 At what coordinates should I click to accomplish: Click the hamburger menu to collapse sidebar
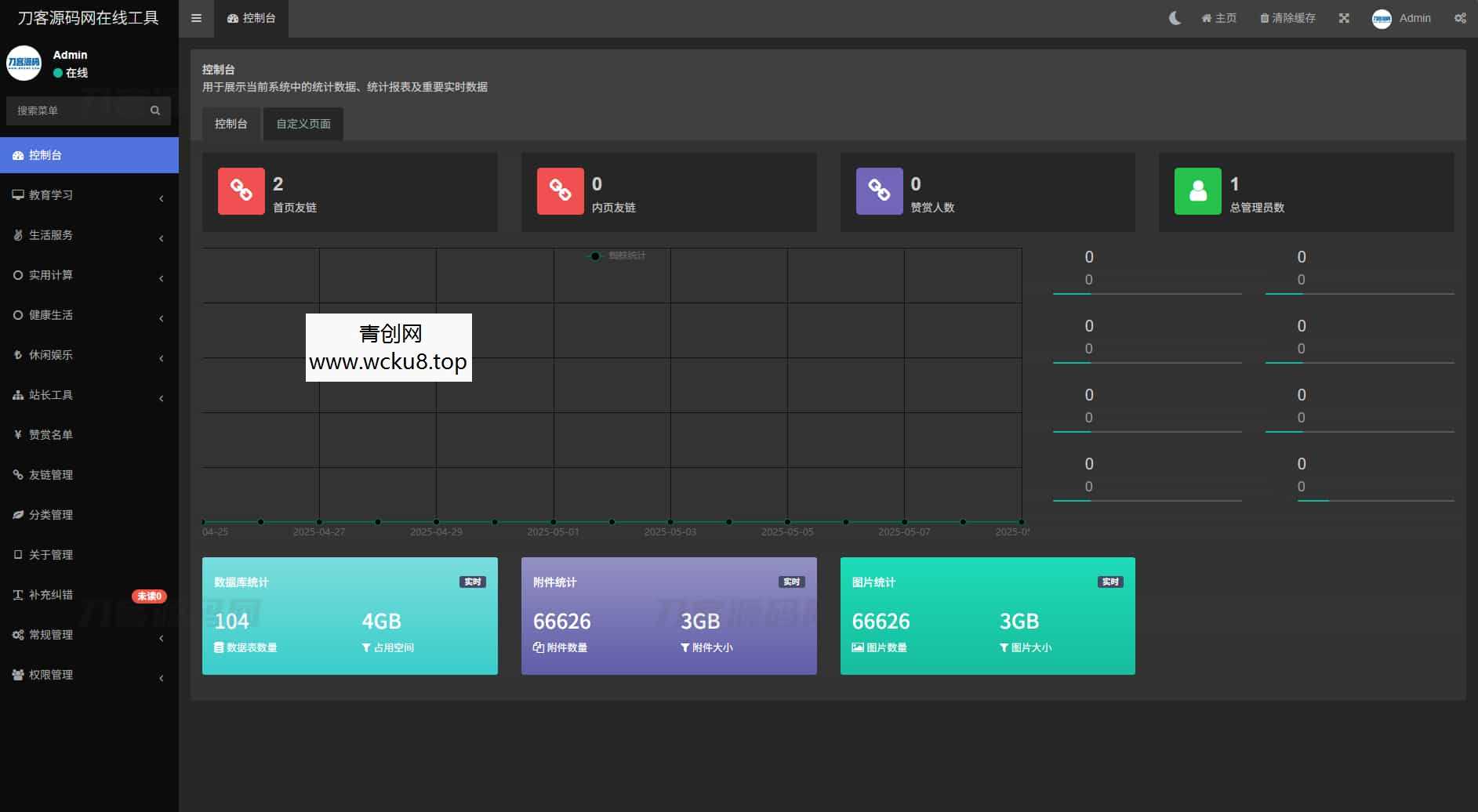click(x=196, y=18)
